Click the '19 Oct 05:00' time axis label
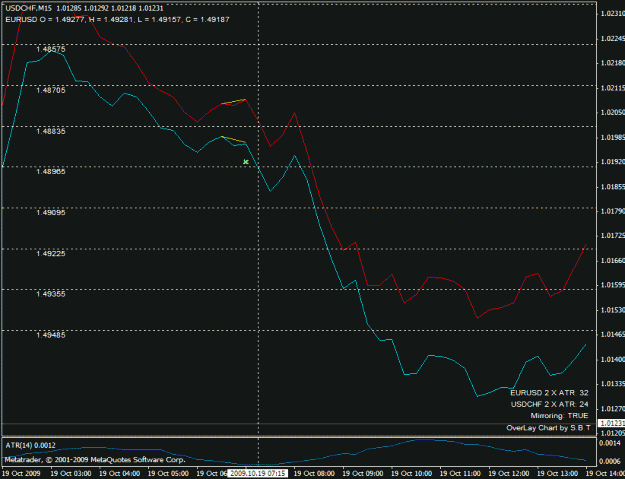The image size is (625, 479). (x=168, y=473)
